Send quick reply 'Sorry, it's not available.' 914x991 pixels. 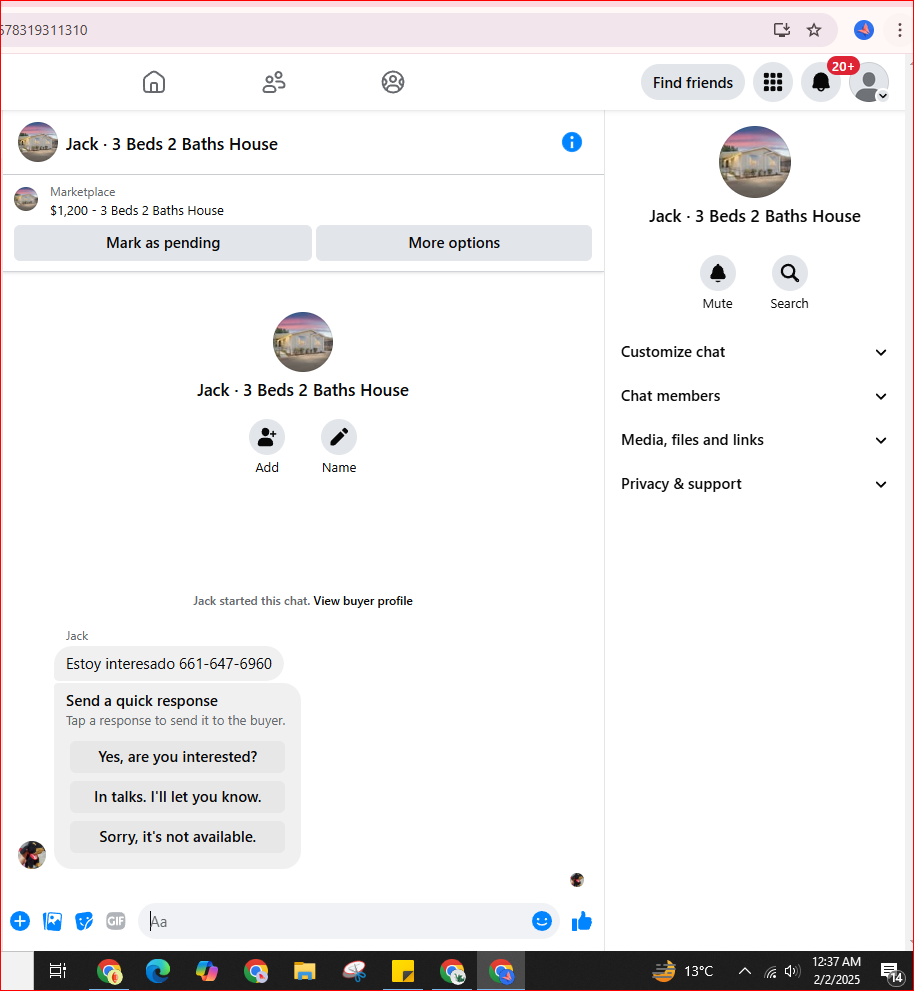(x=178, y=837)
